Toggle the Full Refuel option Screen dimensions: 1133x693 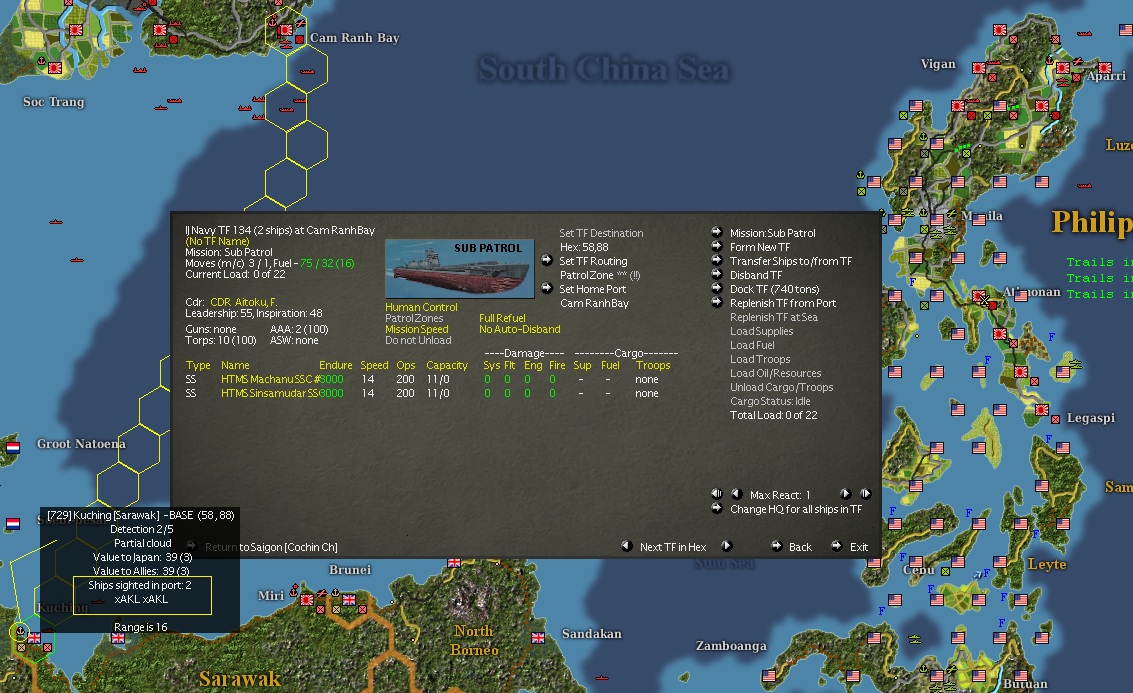[502, 318]
